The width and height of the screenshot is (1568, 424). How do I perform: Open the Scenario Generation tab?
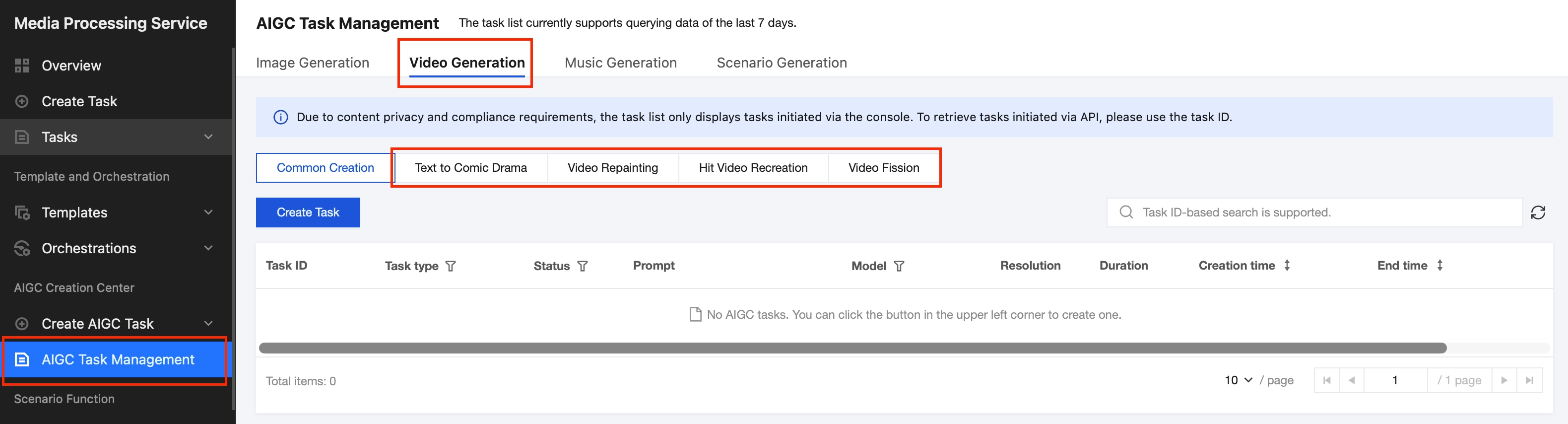point(782,63)
